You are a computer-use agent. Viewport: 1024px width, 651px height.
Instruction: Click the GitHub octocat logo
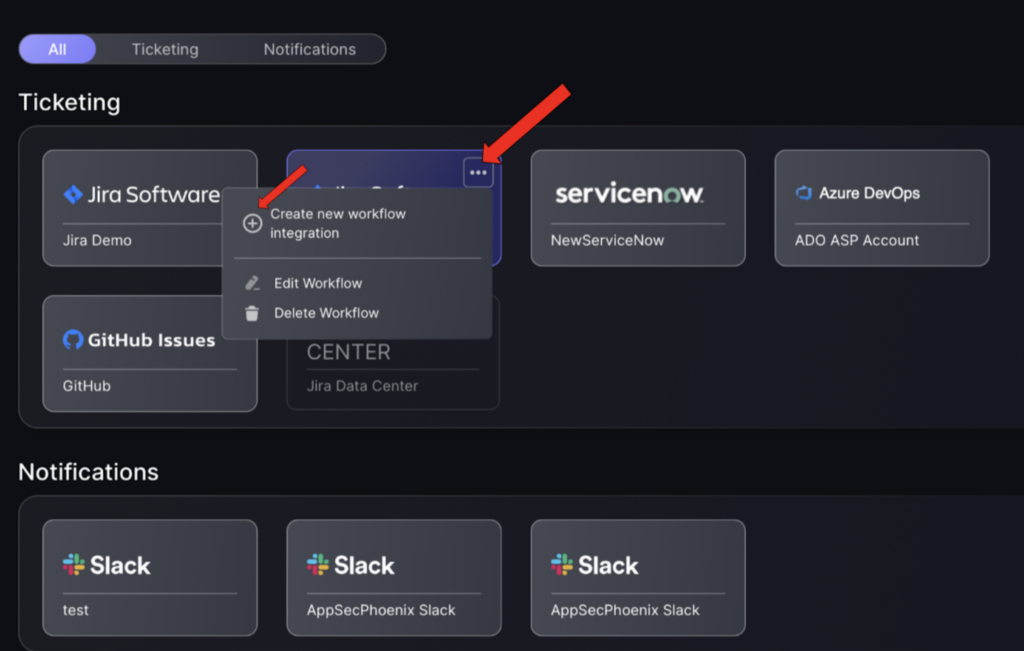72,340
